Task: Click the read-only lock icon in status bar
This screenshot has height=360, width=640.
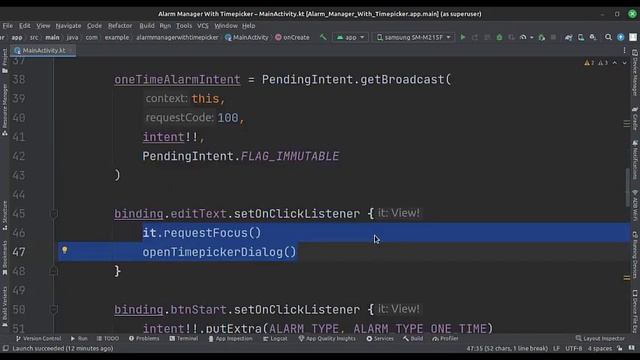Action: pos(620,348)
